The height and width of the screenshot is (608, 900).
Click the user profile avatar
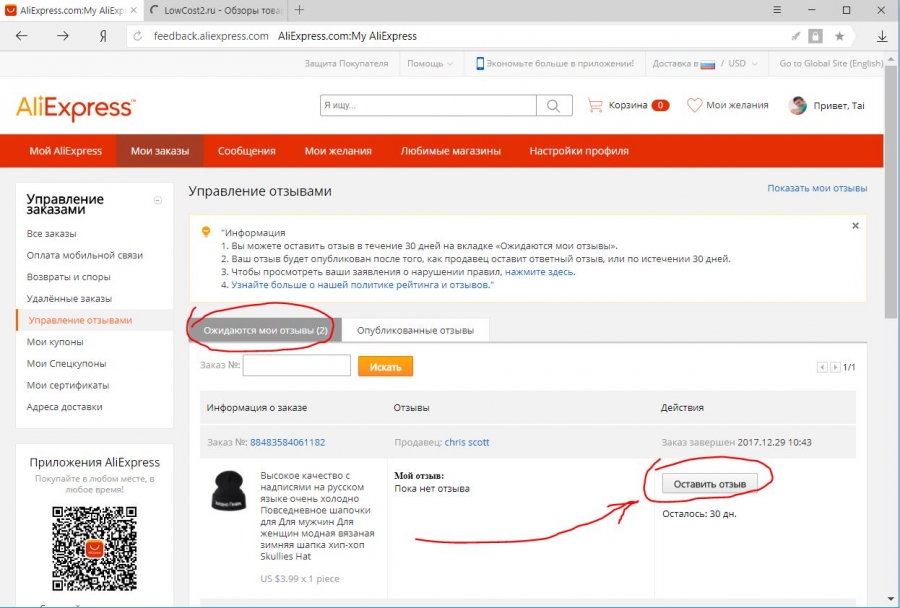[797, 105]
